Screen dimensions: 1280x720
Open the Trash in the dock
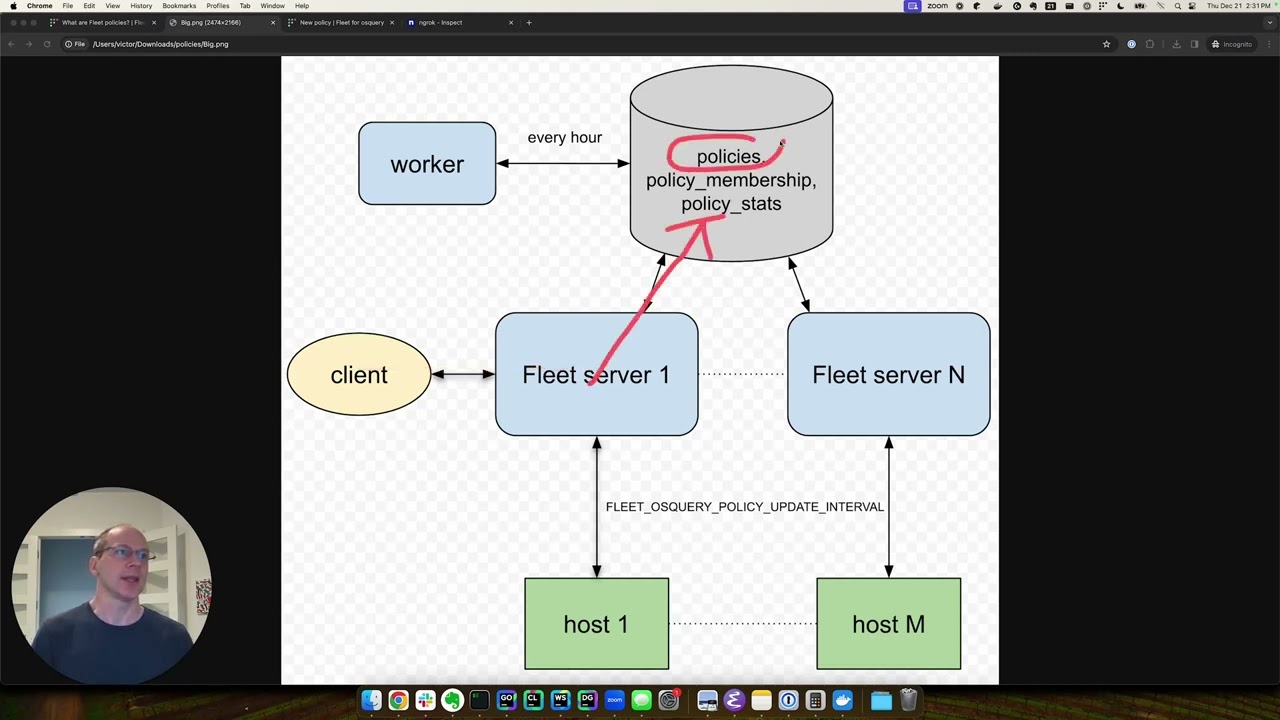908,700
